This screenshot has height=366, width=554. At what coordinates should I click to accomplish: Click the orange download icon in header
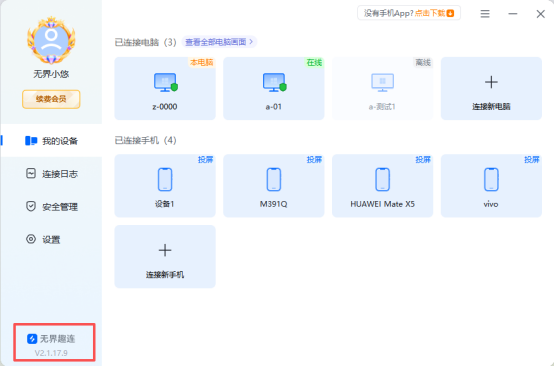point(450,13)
